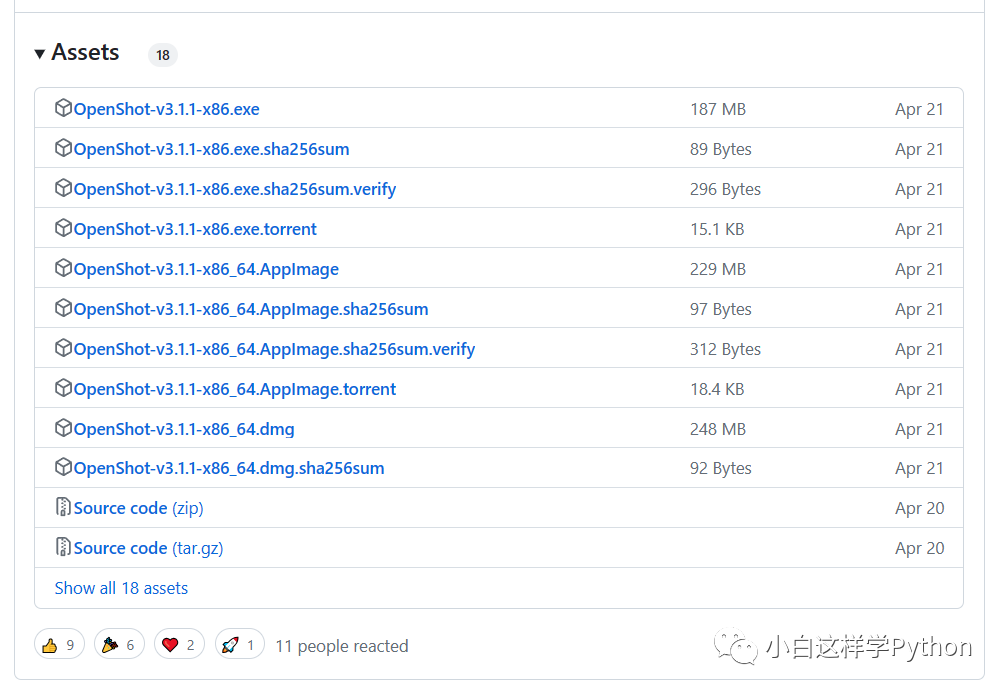Download Source code (tar.gz)
The width and height of the screenshot is (1005, 694).
click(x=149, y=549)
